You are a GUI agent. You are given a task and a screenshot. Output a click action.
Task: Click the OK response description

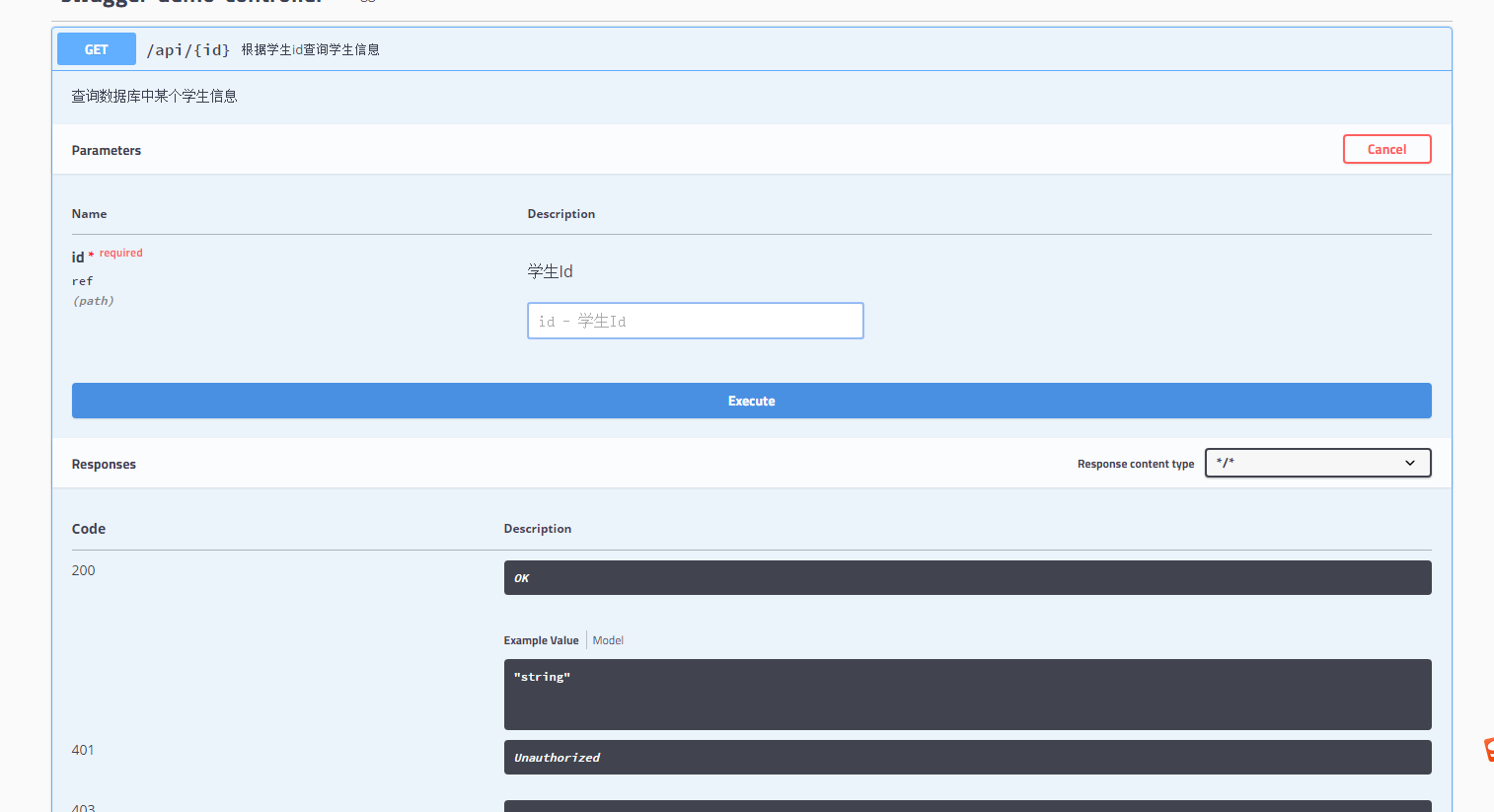tap(967, 578)
